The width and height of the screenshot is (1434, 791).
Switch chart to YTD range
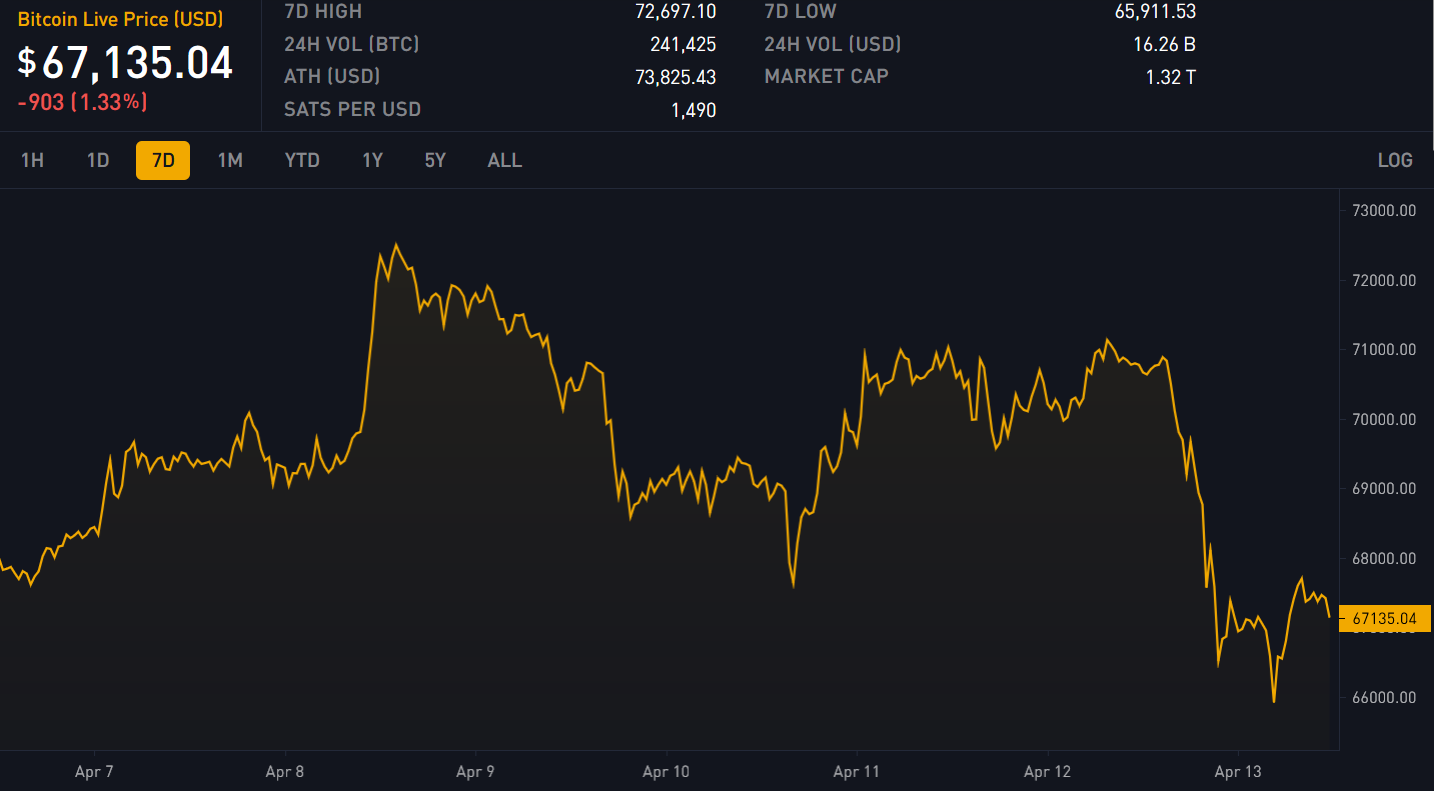pos(302,160)
